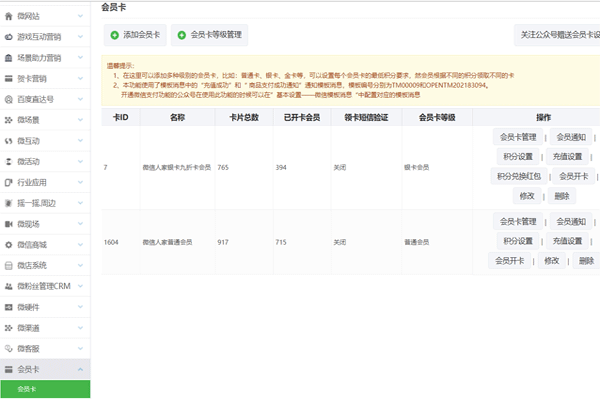This screenshot has height=400, width=600.
Task: Click the icon beside 微场景
Action: (x=8, y=120)
